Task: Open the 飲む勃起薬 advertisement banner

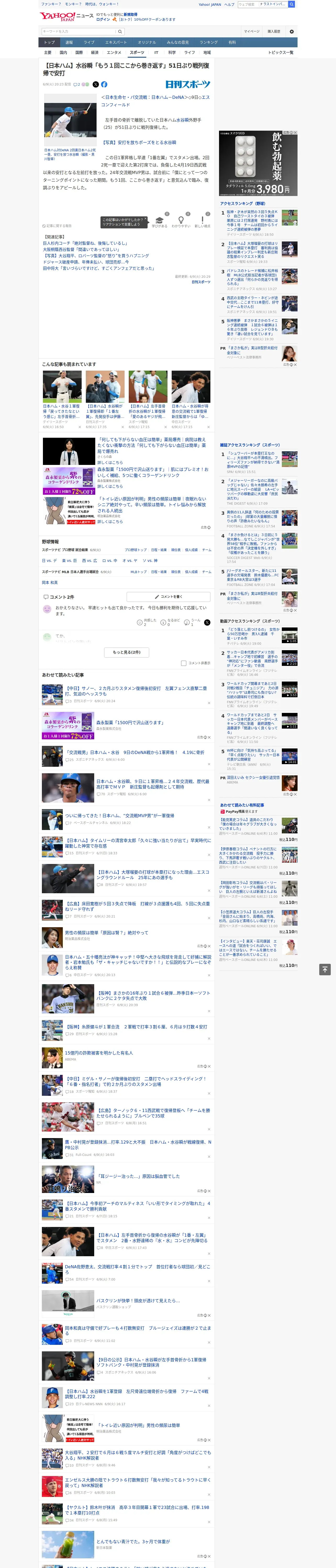Action: tap(259, 163)
